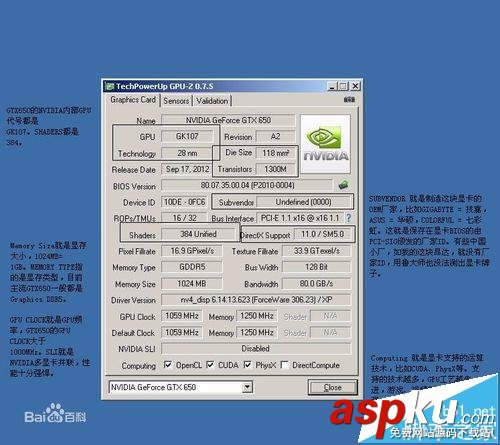Viewport: 500px width, 445px height.
Task: Click the Driver Version value nv4_disp
Action: pyautogui.click(x=256, y=300)
